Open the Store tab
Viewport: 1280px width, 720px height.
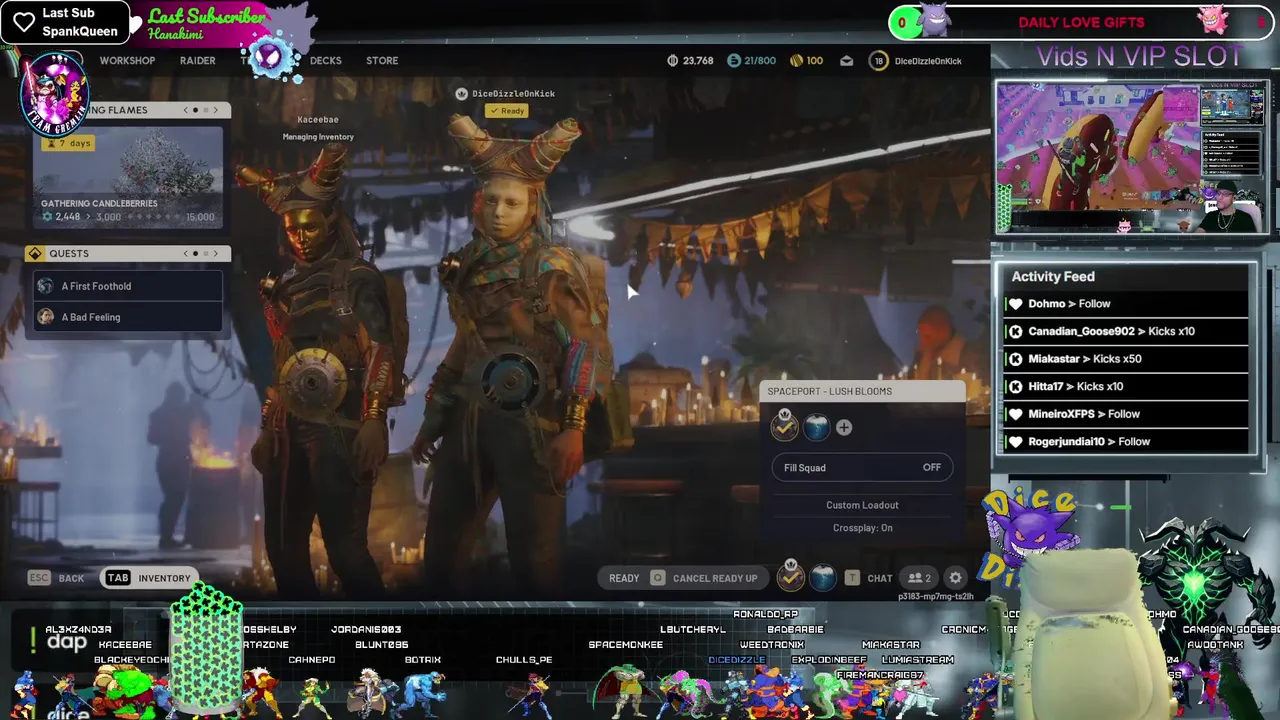coord(382,61)
